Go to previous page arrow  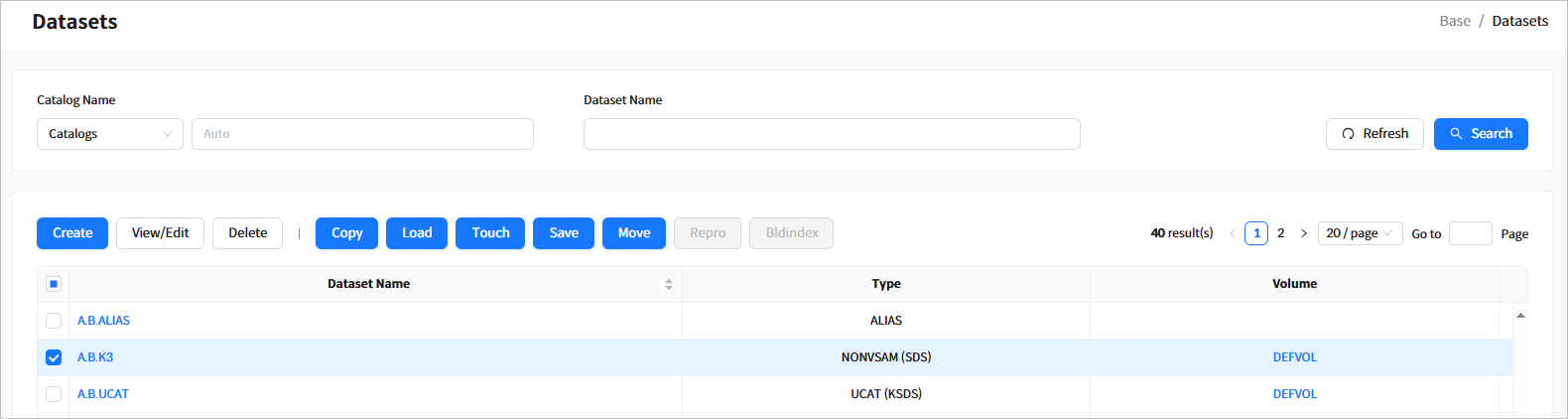coord(1233,233)
